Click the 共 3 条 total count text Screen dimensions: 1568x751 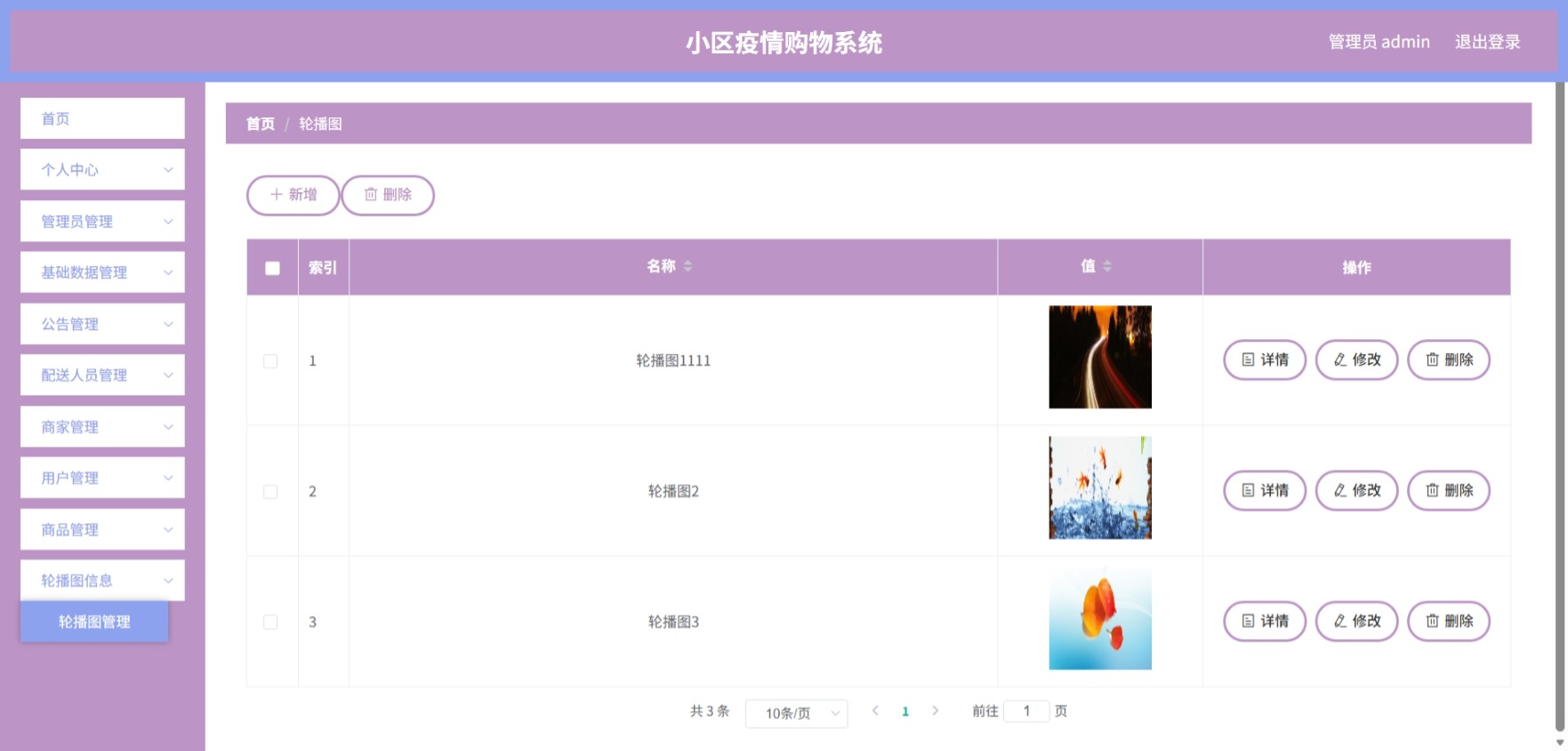tap(710, 711)
